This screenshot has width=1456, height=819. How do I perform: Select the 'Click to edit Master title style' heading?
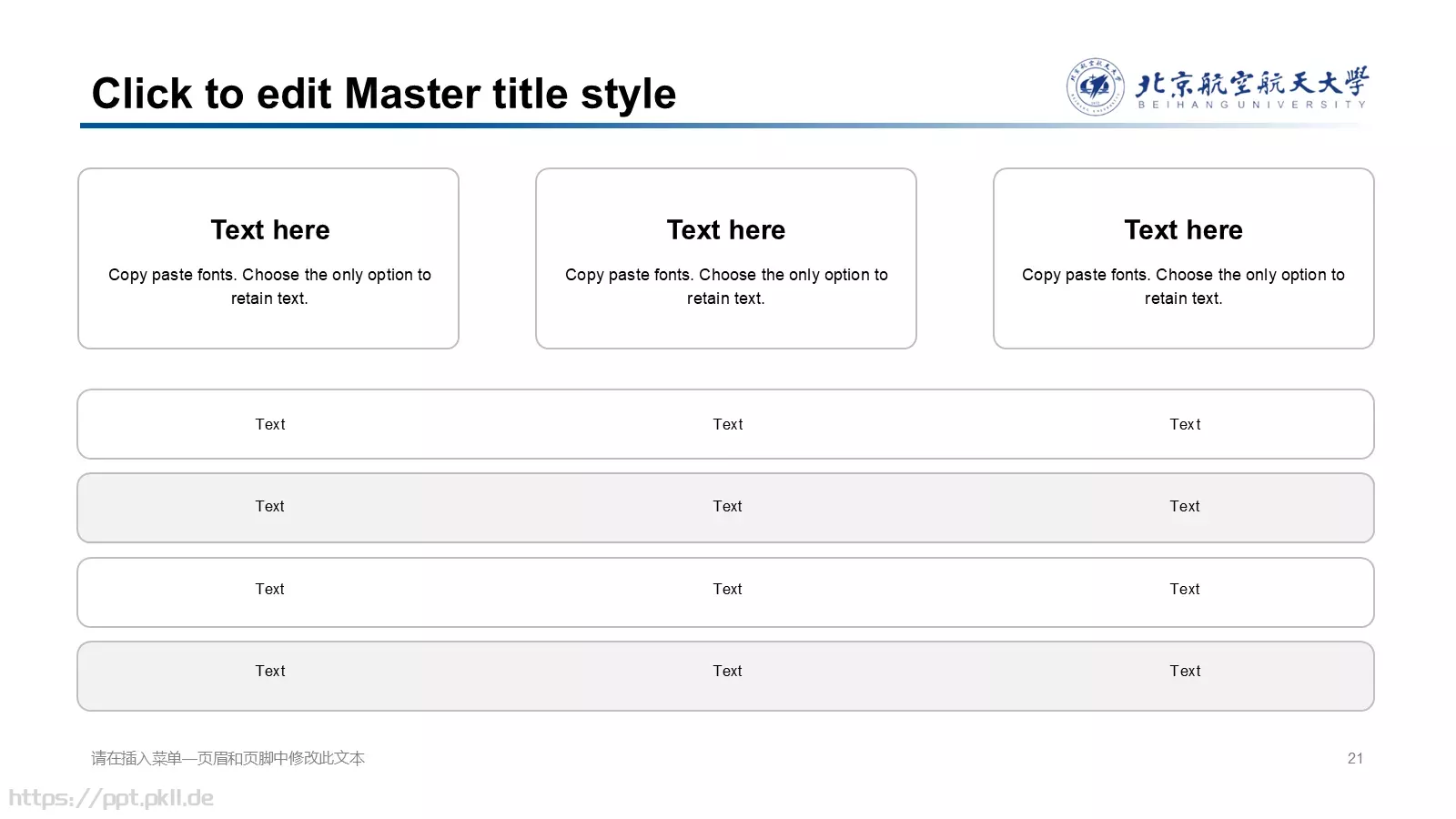384,94
